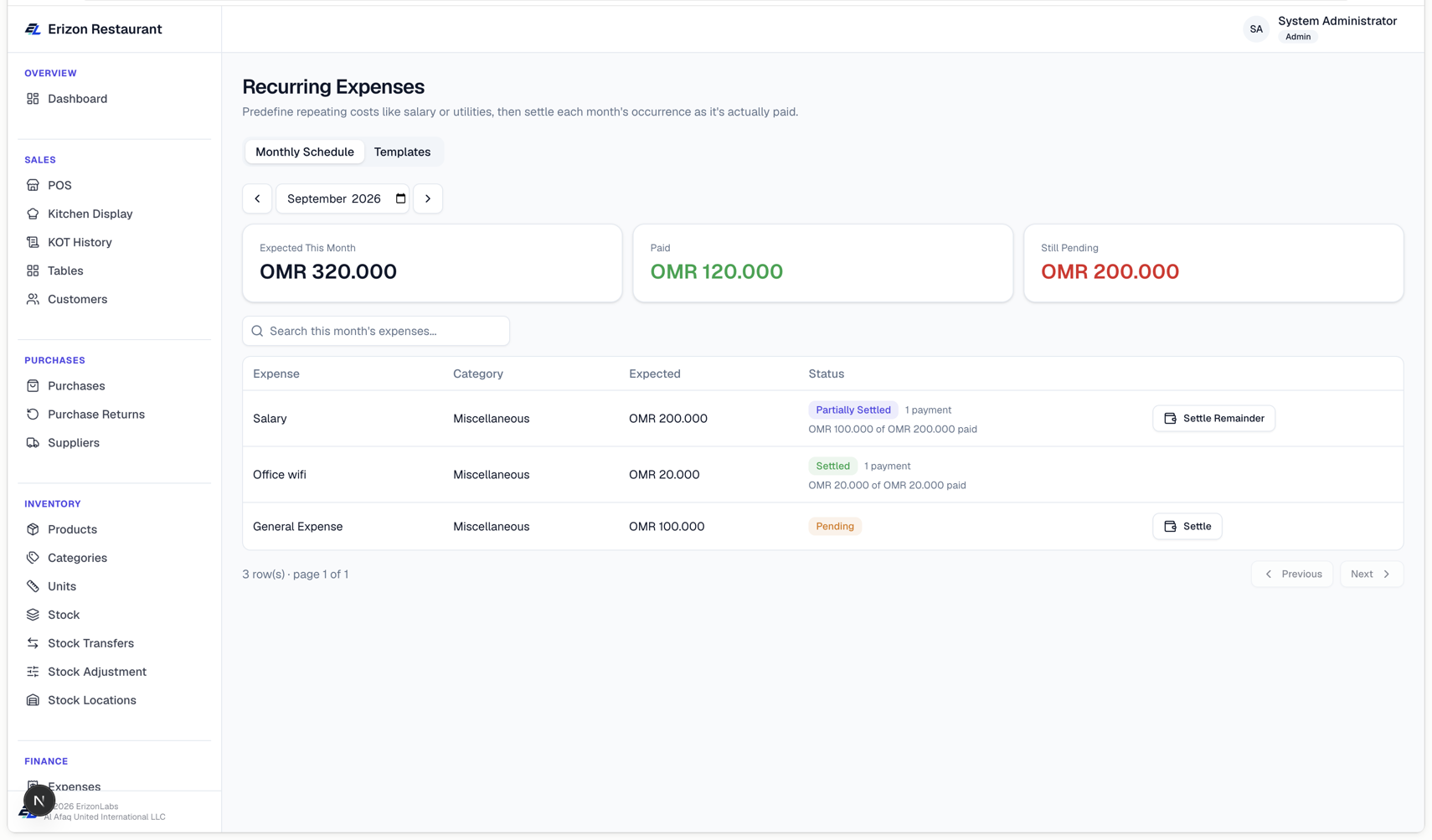The height and width of the screenshot is (840, 1432).
Task: Open System Administrator profile menu
Action: (x=1320, y=28)
